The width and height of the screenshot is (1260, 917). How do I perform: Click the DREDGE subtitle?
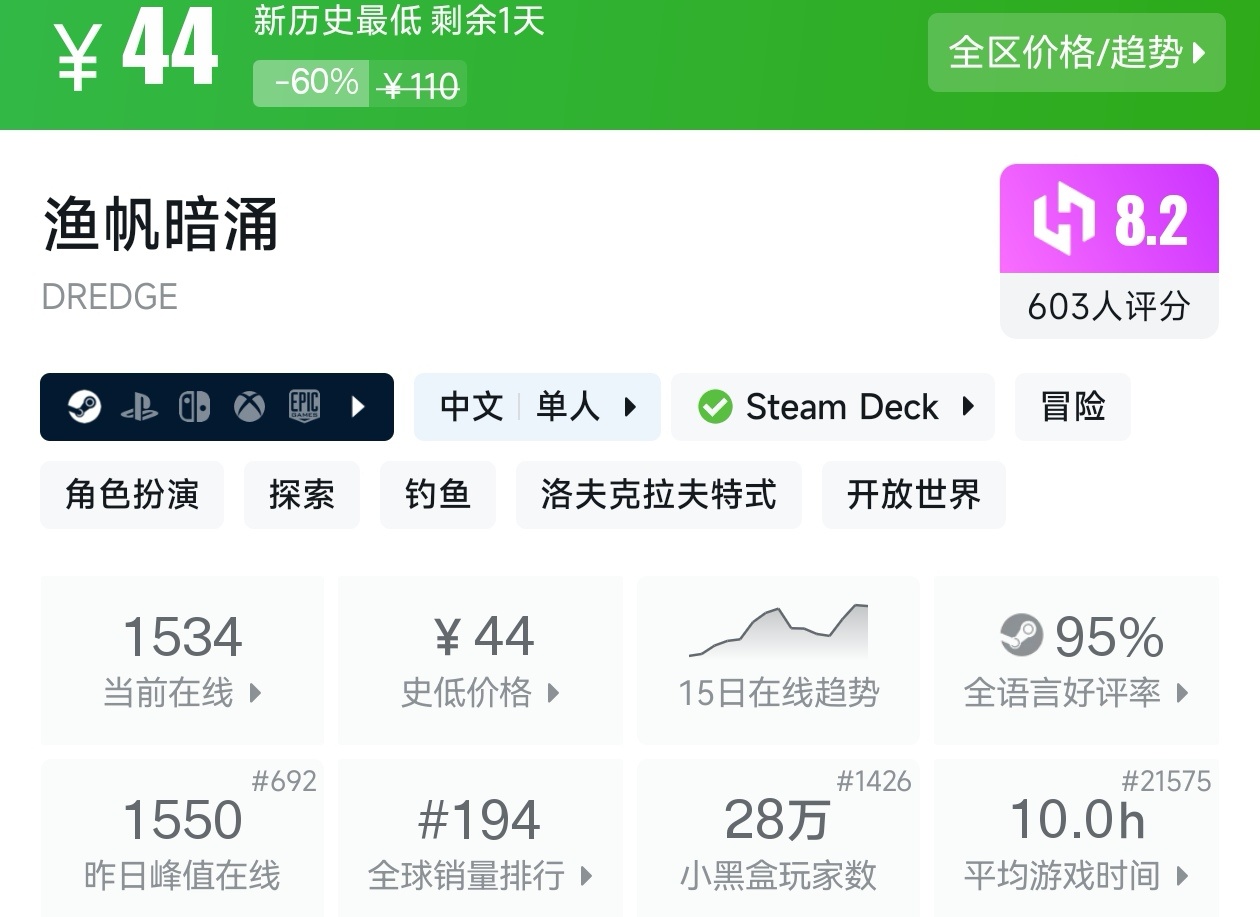point(110,297)
